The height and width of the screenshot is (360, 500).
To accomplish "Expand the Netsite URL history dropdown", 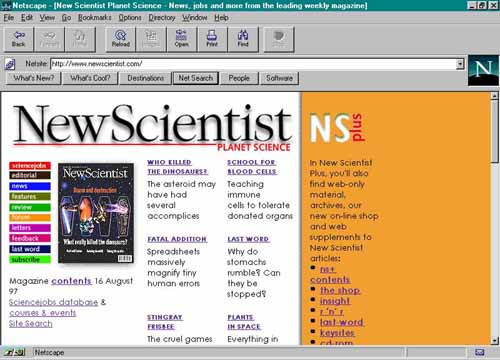I will tap(460, 64).
